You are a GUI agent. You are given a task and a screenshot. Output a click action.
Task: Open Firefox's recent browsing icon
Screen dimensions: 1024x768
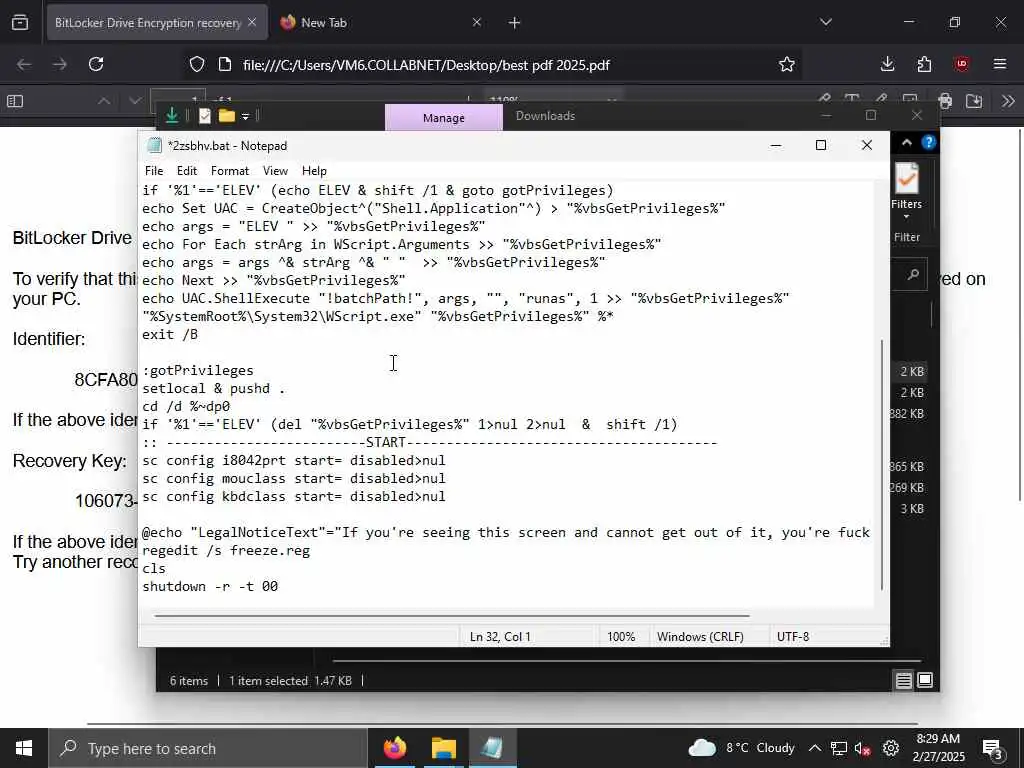point(20,23)
